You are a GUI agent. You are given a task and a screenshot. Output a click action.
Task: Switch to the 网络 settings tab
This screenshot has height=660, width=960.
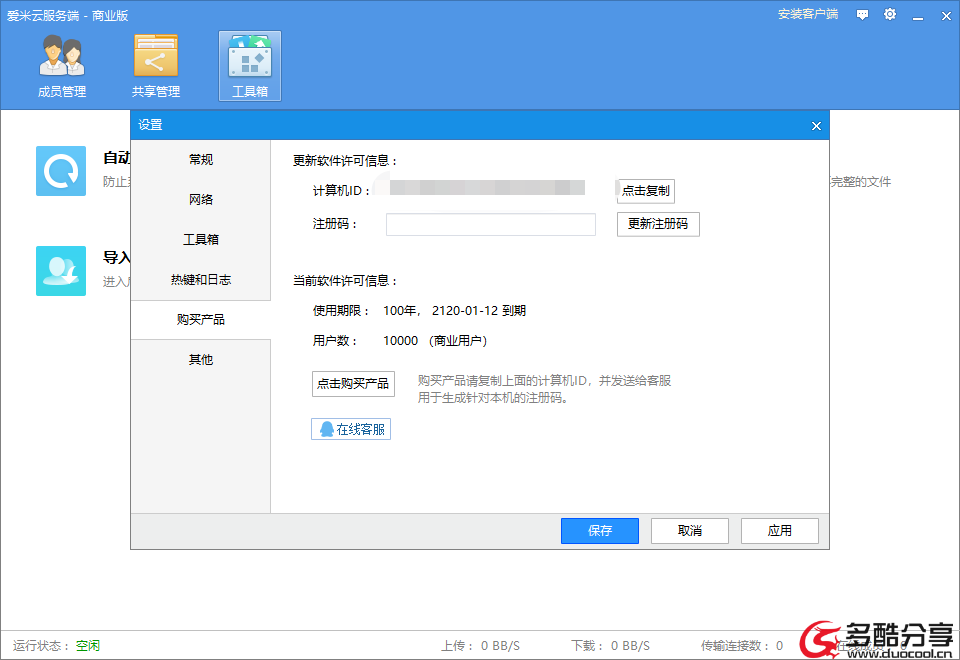pyautogui.click(x=201, y=200)
